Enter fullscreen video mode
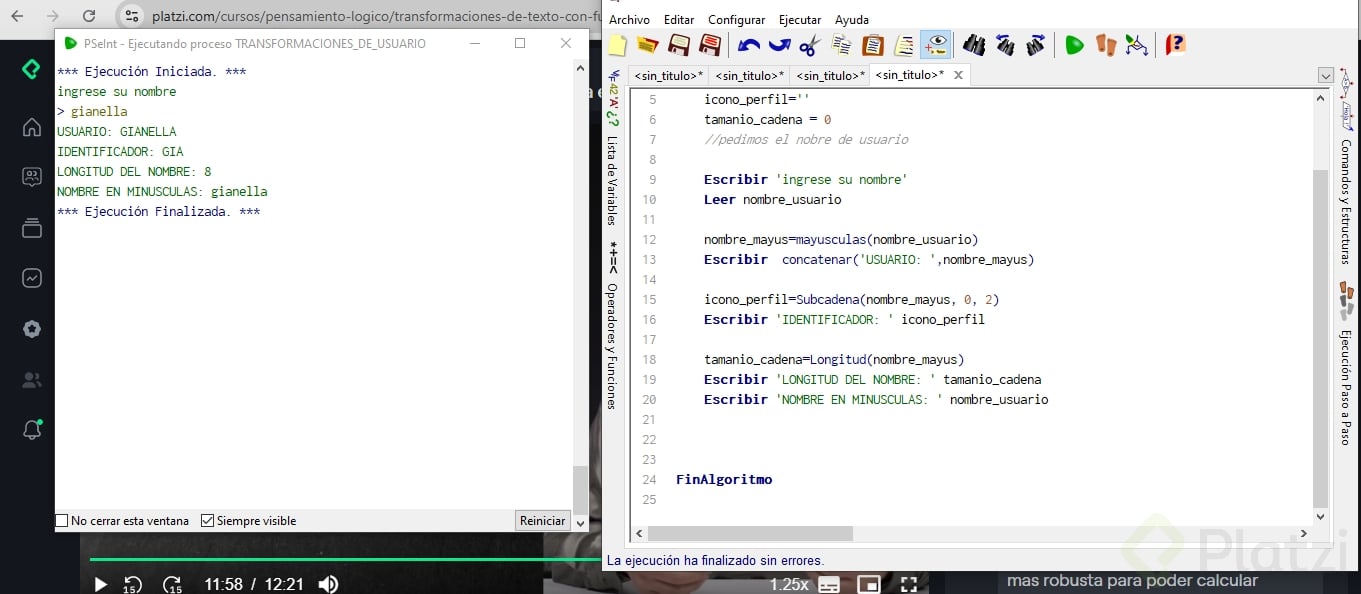1361x594 pixels. [x=909, y=584]
